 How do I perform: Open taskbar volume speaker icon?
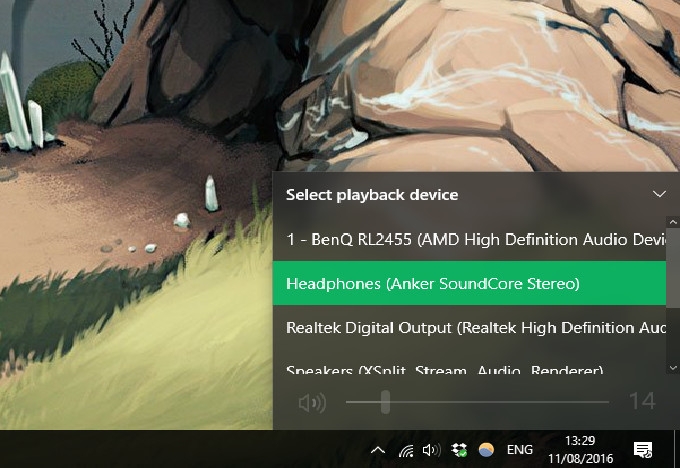coord(432,450)
